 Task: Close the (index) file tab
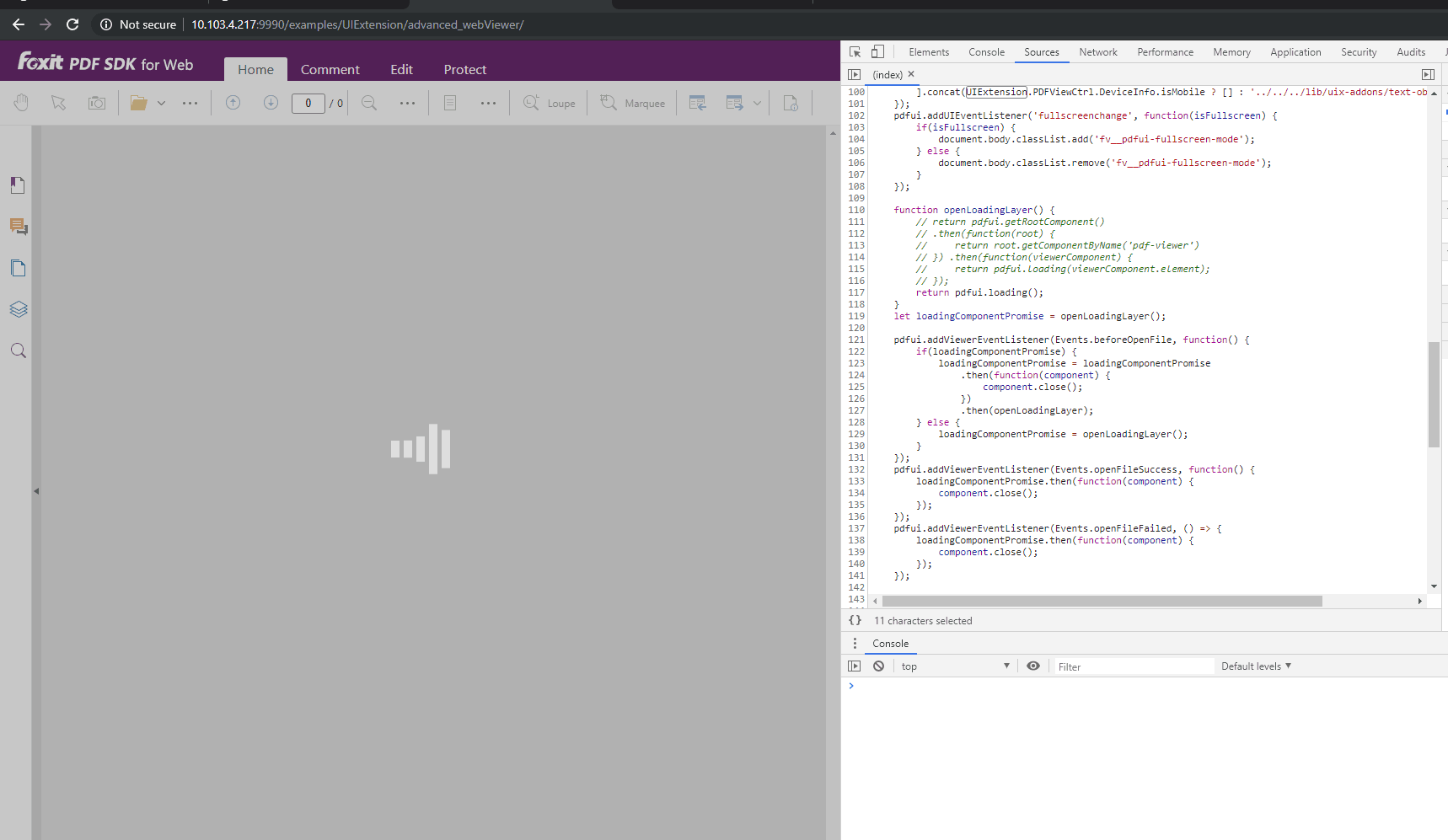pos(911,74)
